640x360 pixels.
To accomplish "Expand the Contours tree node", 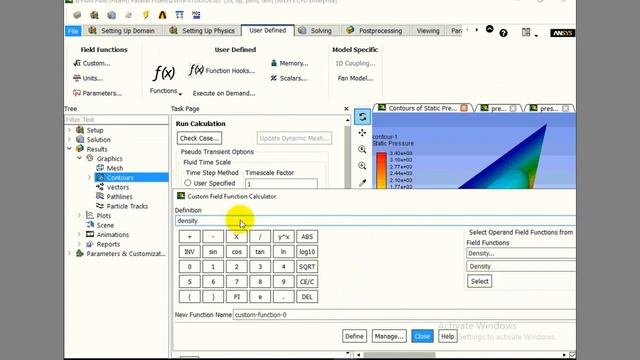I will (x=89, y=178).
